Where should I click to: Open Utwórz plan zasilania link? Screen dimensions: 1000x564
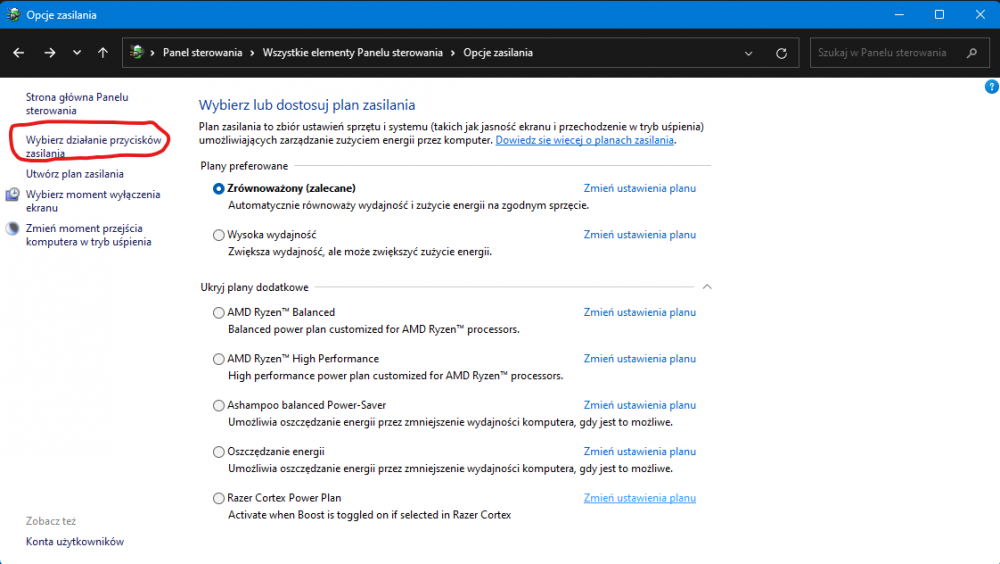[75, 174]
